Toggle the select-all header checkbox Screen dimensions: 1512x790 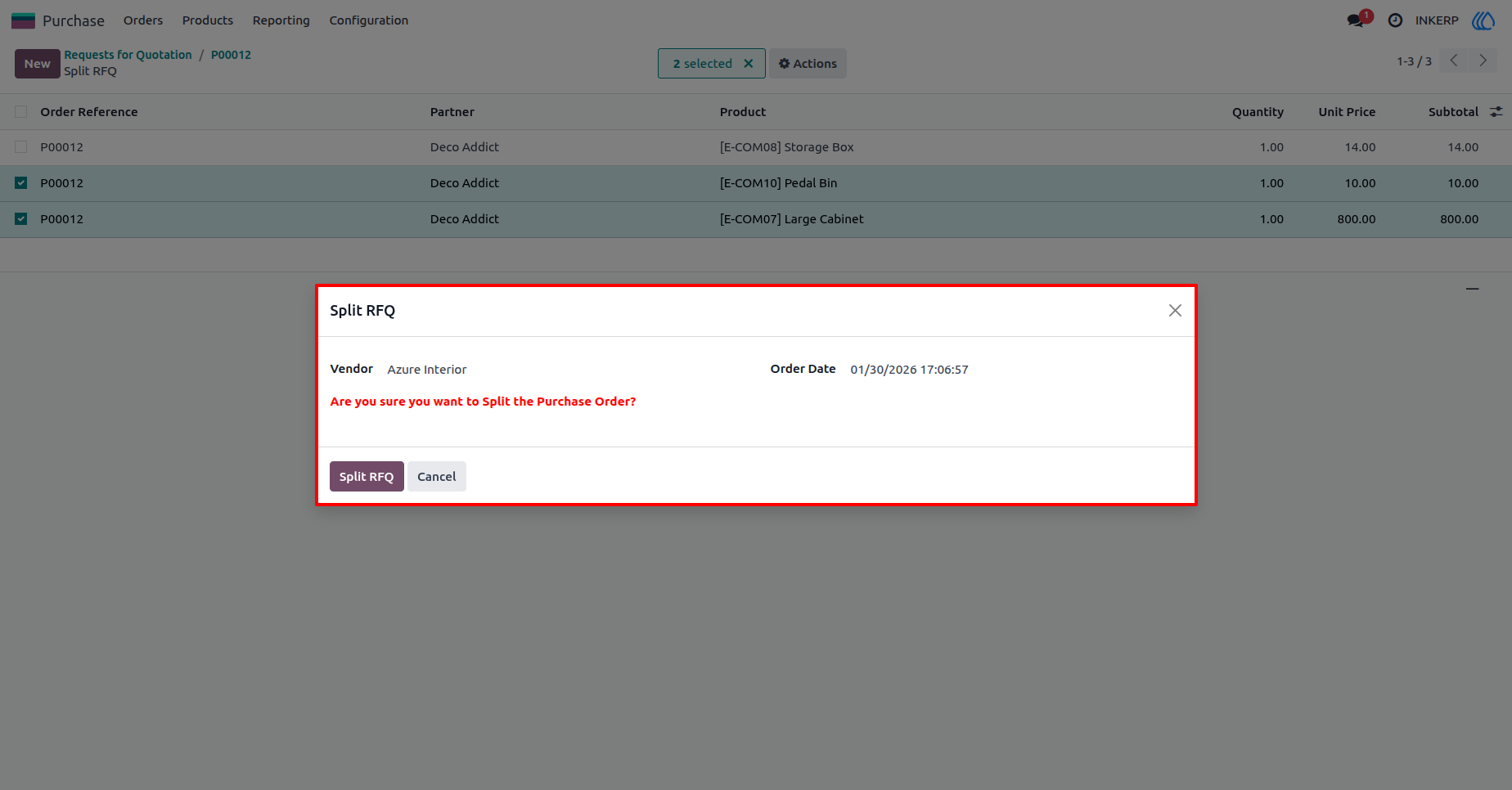point(21,112)
